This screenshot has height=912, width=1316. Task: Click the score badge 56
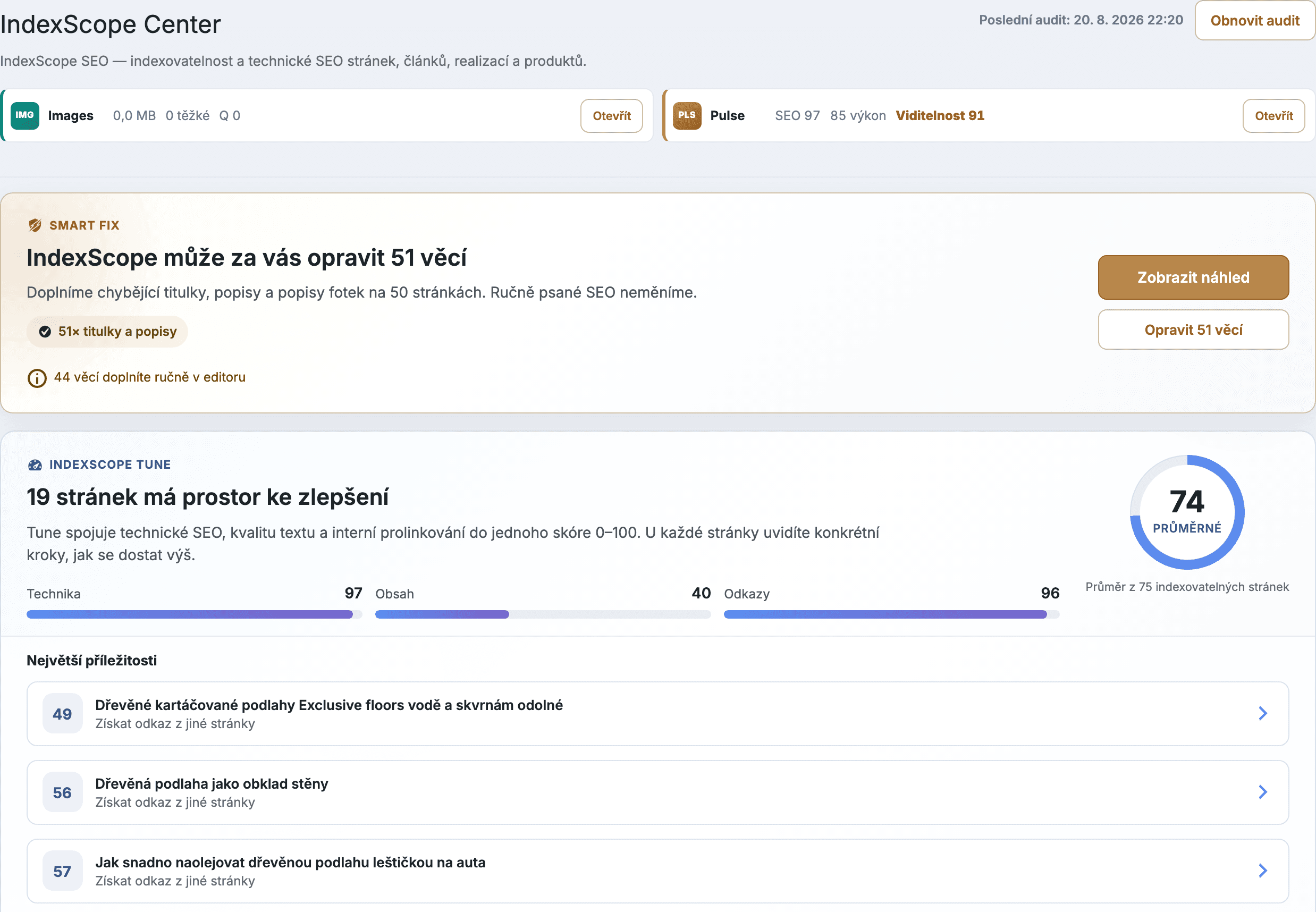62,792
